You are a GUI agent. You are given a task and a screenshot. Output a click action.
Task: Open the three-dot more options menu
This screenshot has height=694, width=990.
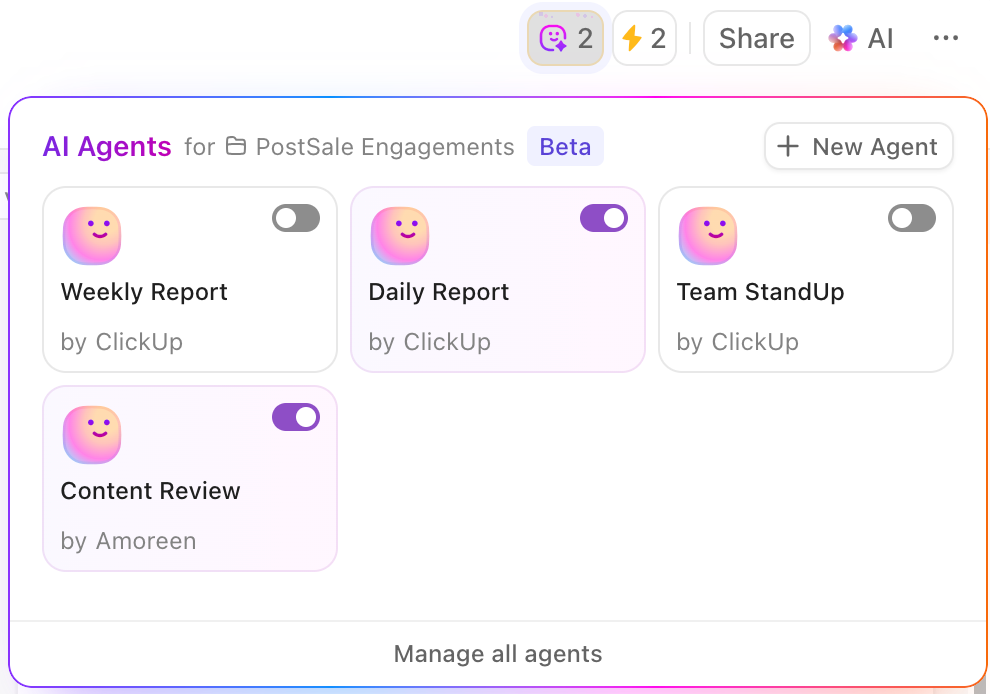click(x=945, y=39)
